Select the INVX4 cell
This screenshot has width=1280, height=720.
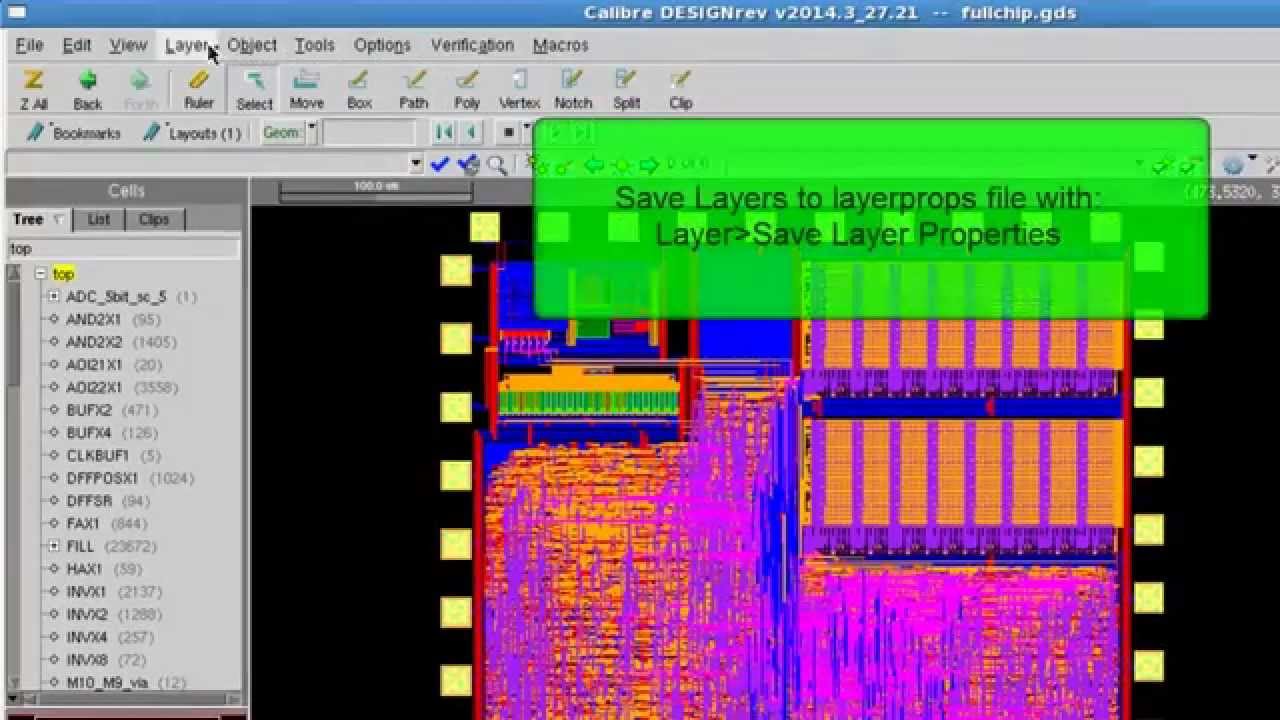coord(86,637)
